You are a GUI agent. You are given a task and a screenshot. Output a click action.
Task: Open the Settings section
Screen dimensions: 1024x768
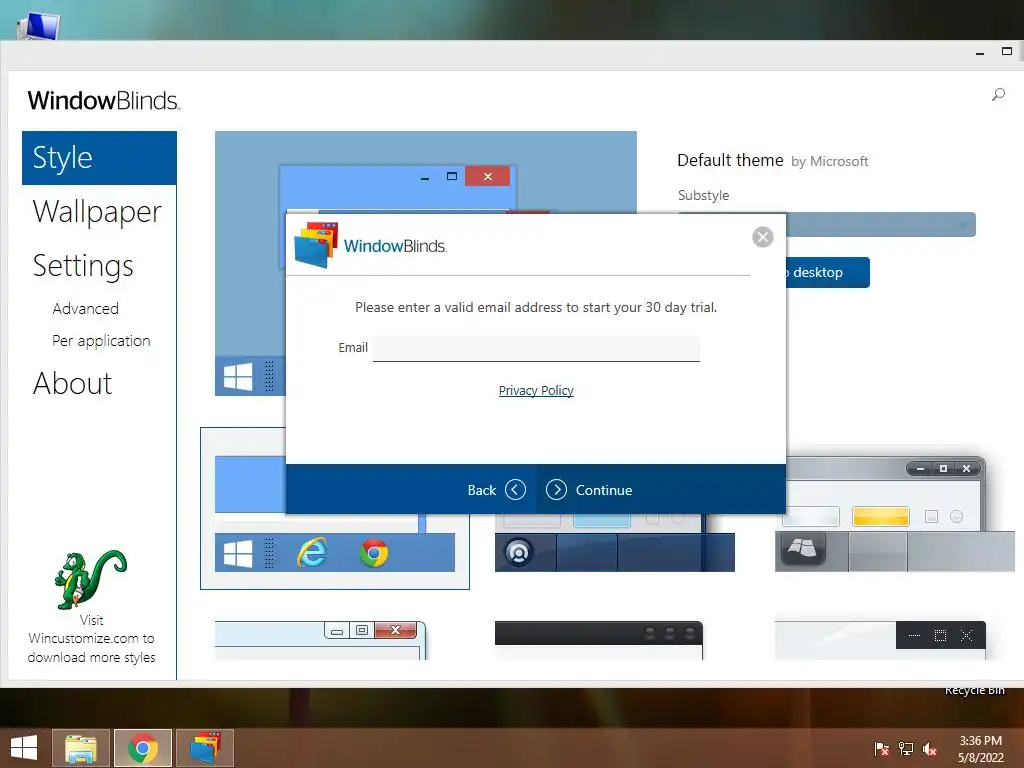(x=83, y=266)
